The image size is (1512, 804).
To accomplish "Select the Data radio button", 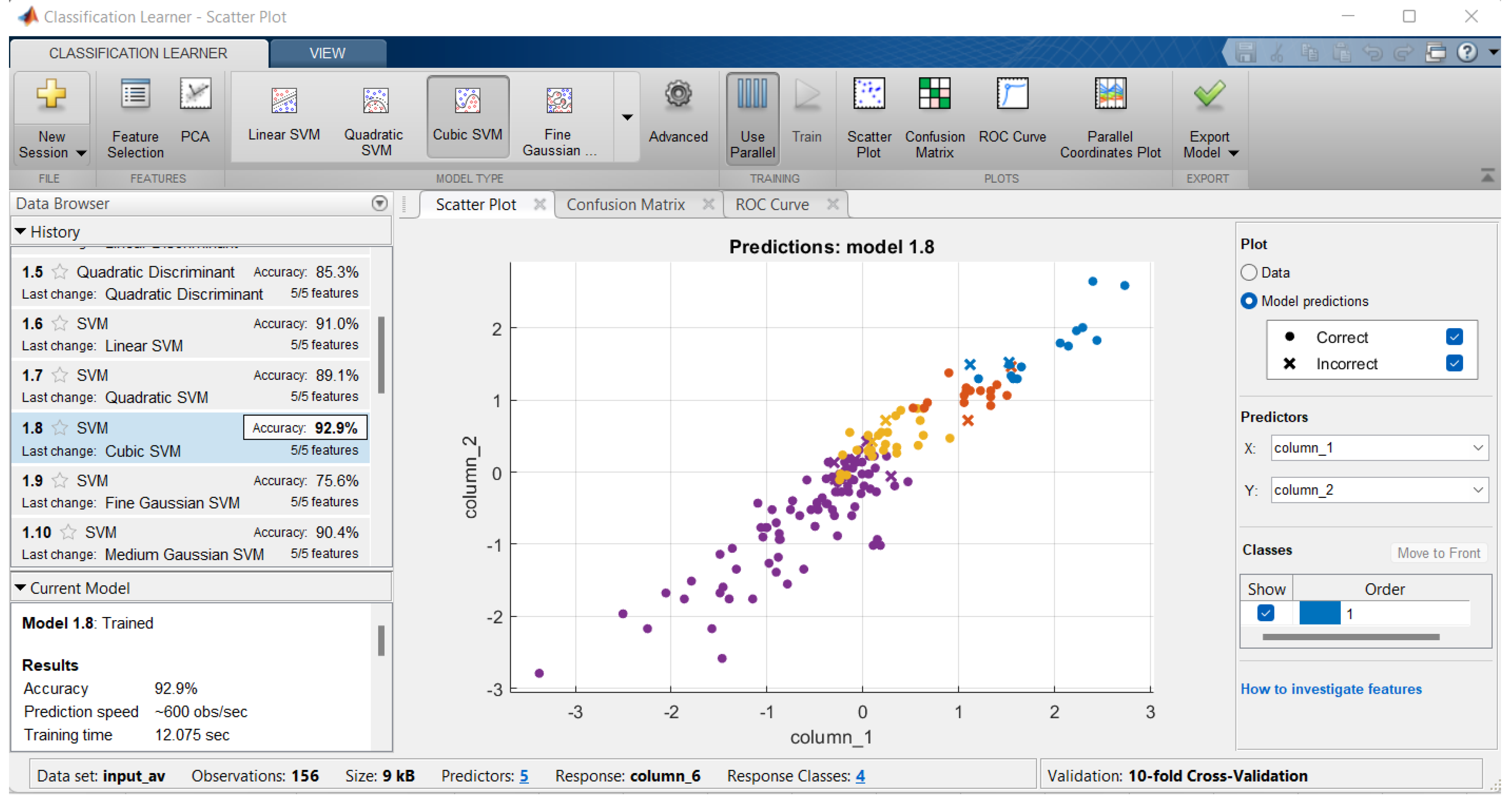I will [x=1248, y=272].
